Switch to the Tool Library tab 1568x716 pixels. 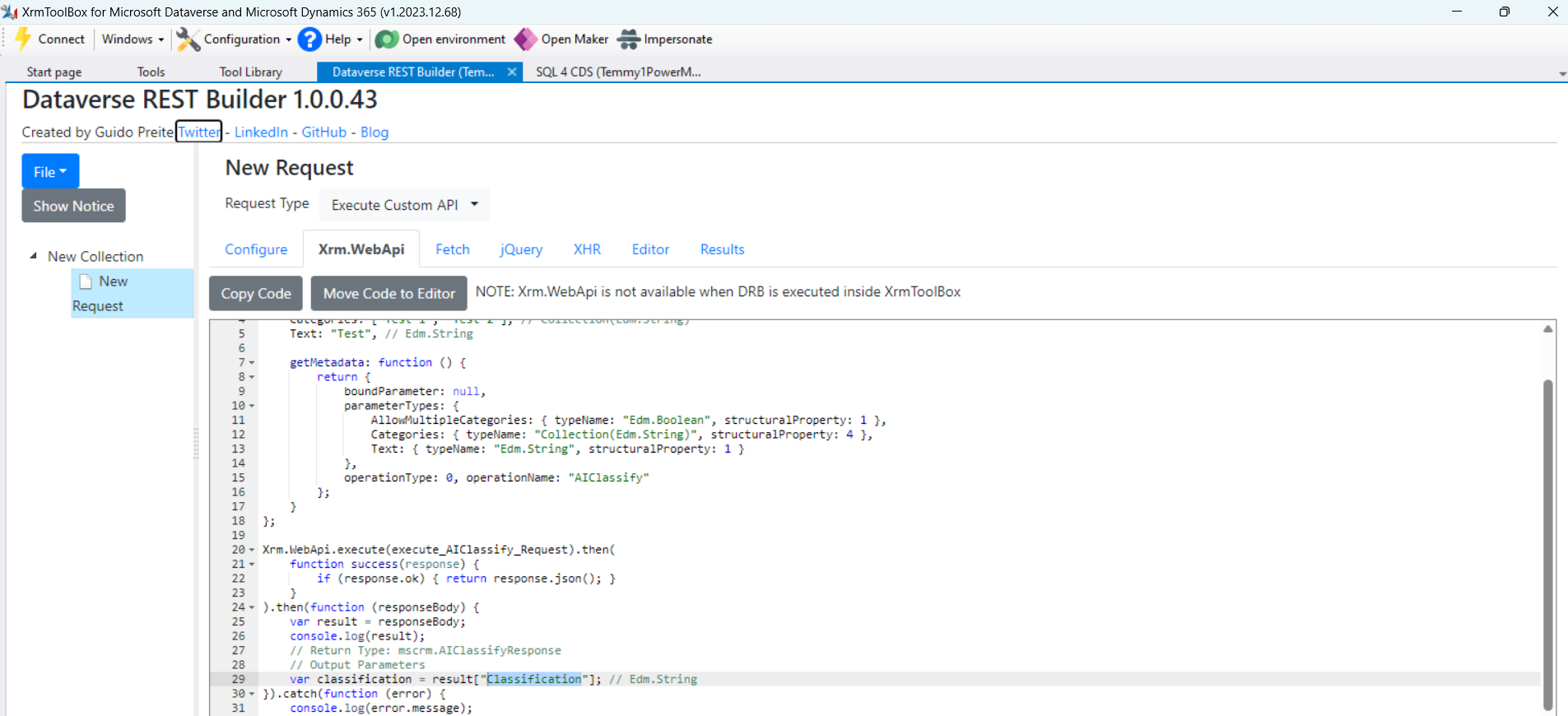pos(250,72)
